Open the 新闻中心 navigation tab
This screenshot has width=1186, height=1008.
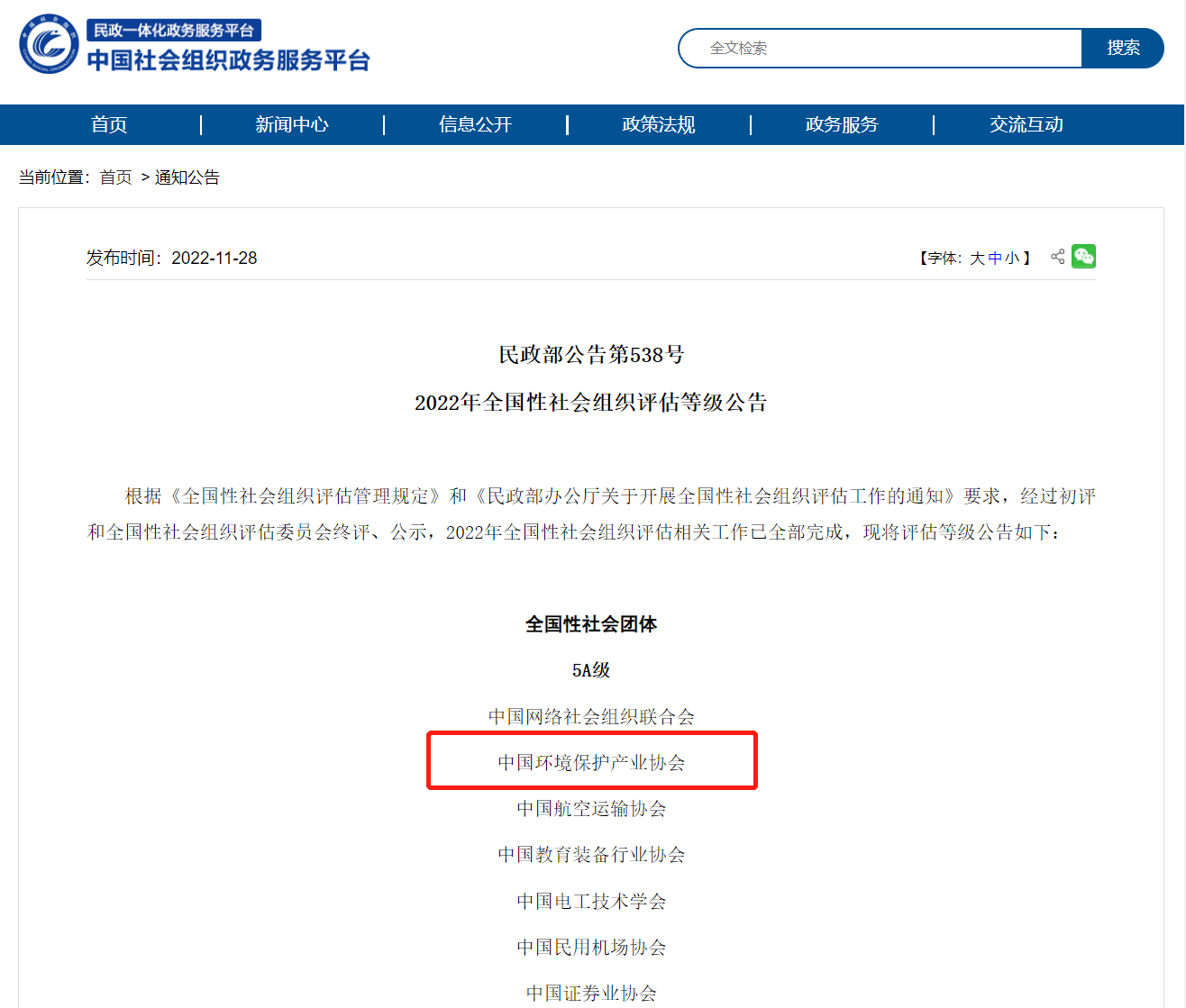pos(292,124)
